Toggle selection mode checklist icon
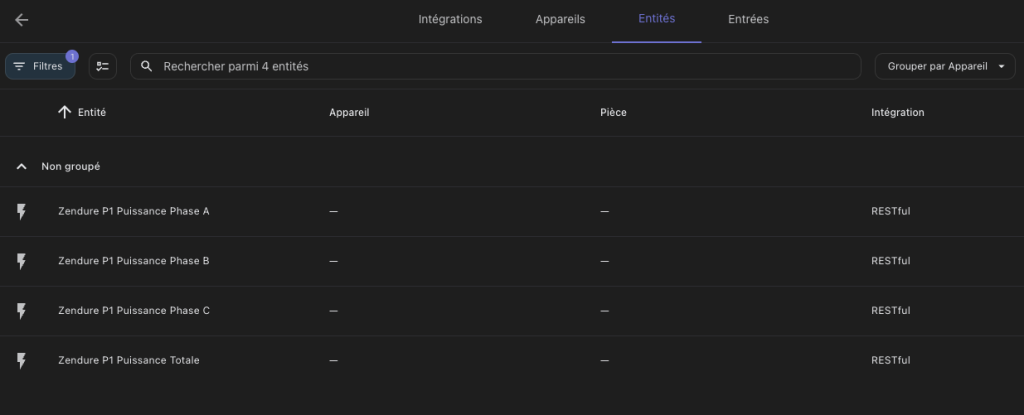The width and height of the screenshot is (1024, 415). pos(102,66)
